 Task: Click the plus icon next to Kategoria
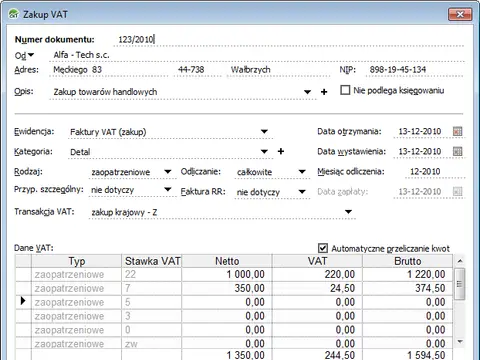tap(281, 151)
